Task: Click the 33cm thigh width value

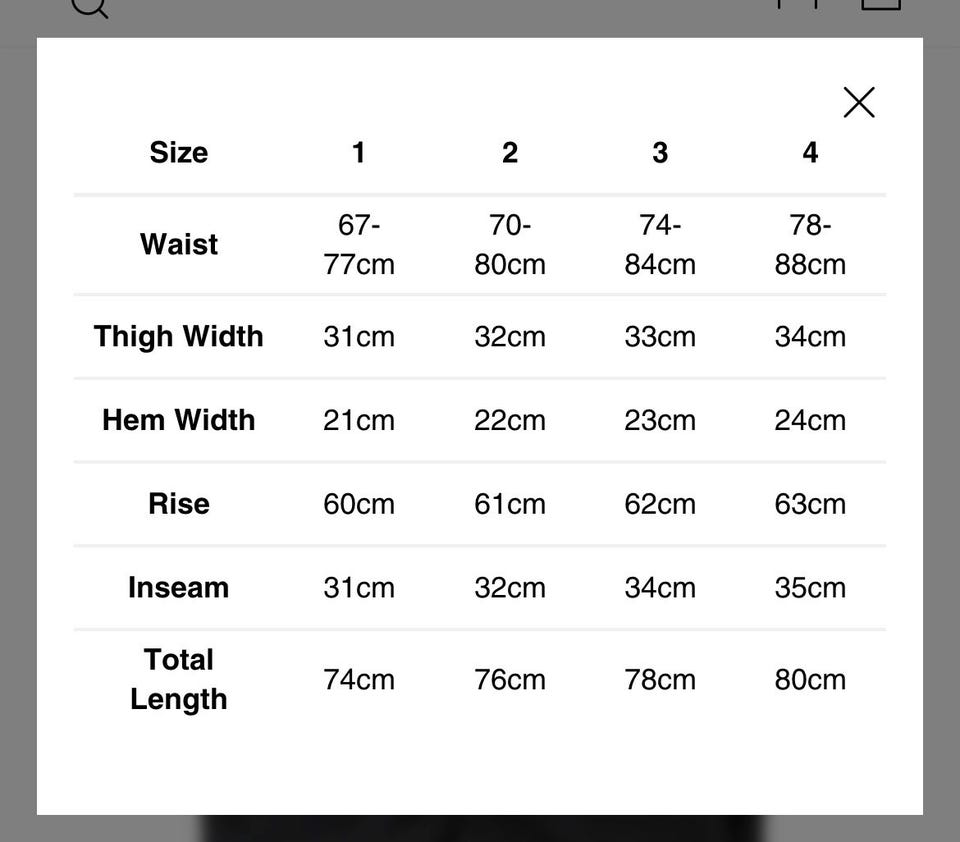Action: pos(660,336)
